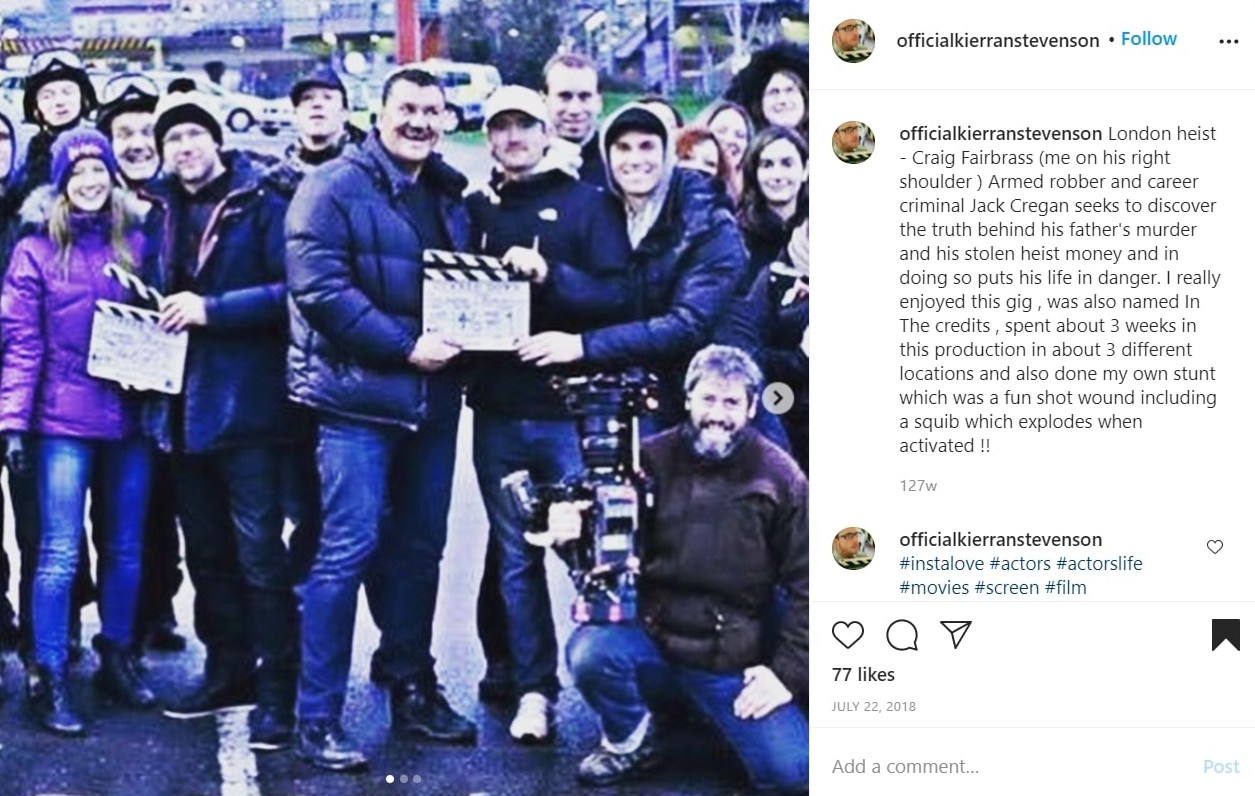This screenshot has height=796, width=1255.
Task: Like the hashtag comment with small heart
Action: pos(1215,547)
